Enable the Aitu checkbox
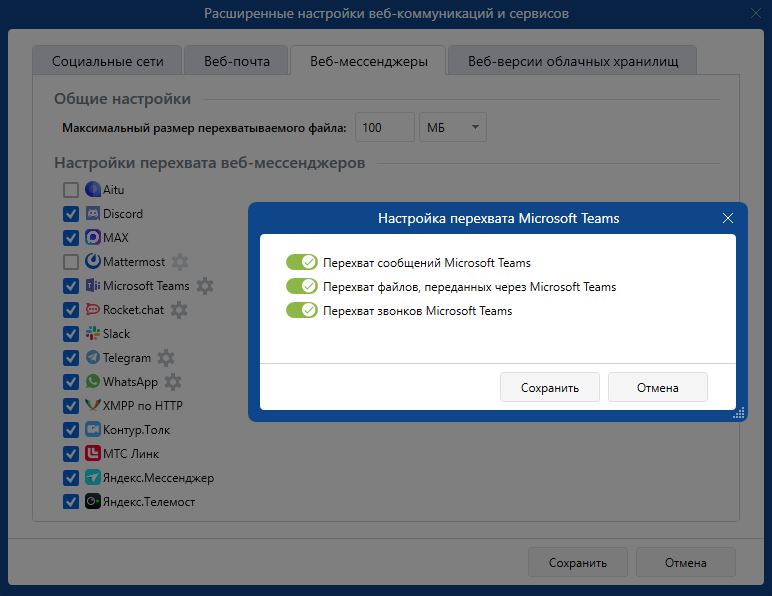 [71, 189]
